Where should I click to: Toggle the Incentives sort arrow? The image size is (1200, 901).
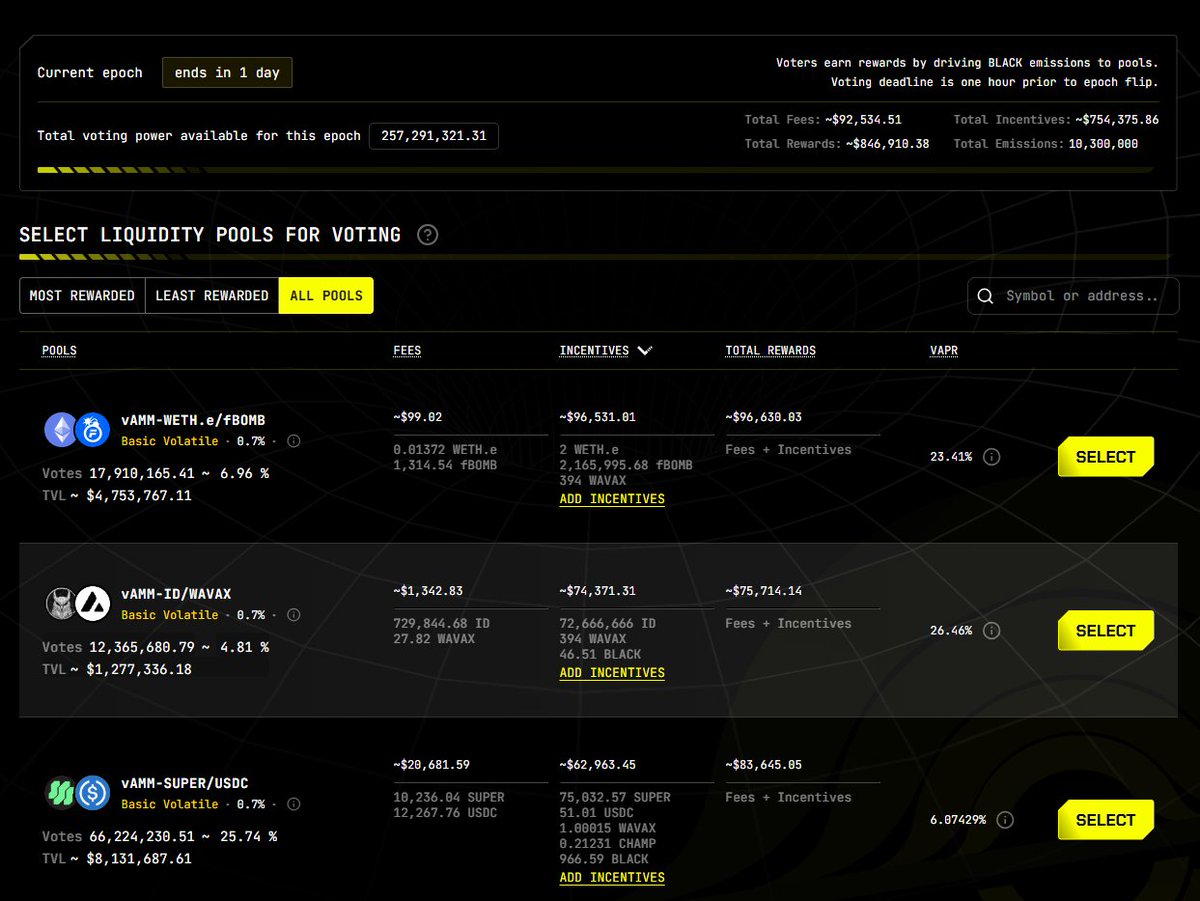pyautogui.click(x=645, y=351)
